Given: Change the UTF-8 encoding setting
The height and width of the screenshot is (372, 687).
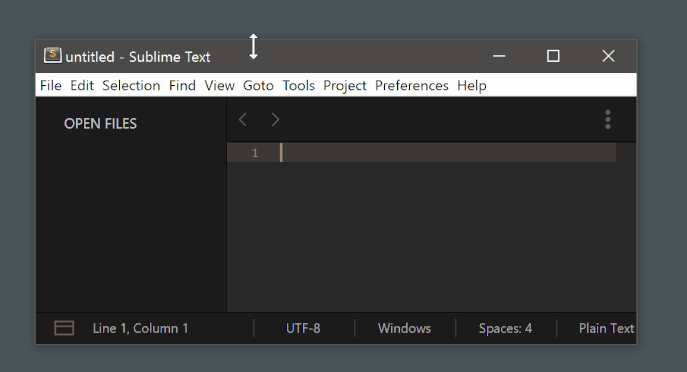Looking at the screenshot, I should coord(303,328).
